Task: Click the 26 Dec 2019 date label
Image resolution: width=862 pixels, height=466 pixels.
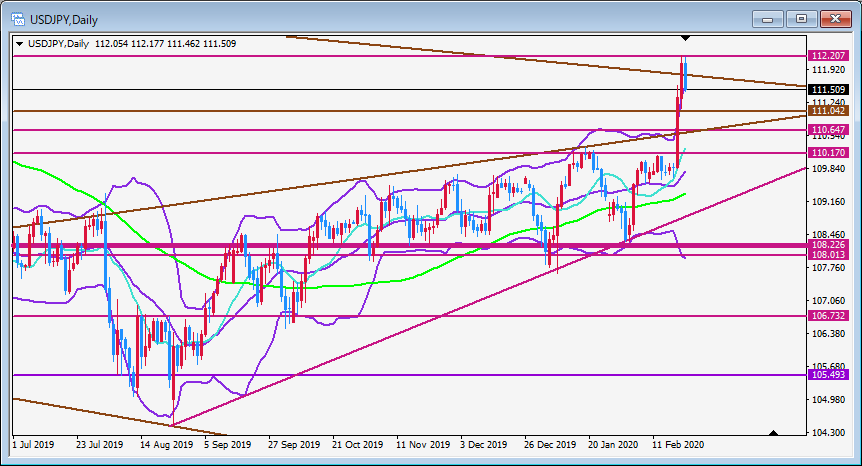Action: [550, 445]
